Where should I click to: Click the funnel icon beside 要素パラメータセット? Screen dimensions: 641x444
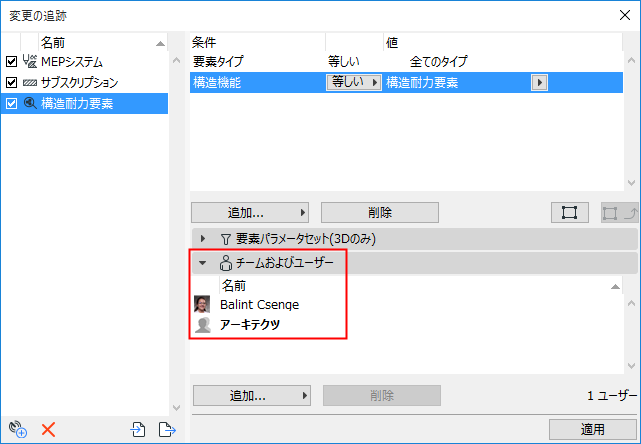coord(226,239)
